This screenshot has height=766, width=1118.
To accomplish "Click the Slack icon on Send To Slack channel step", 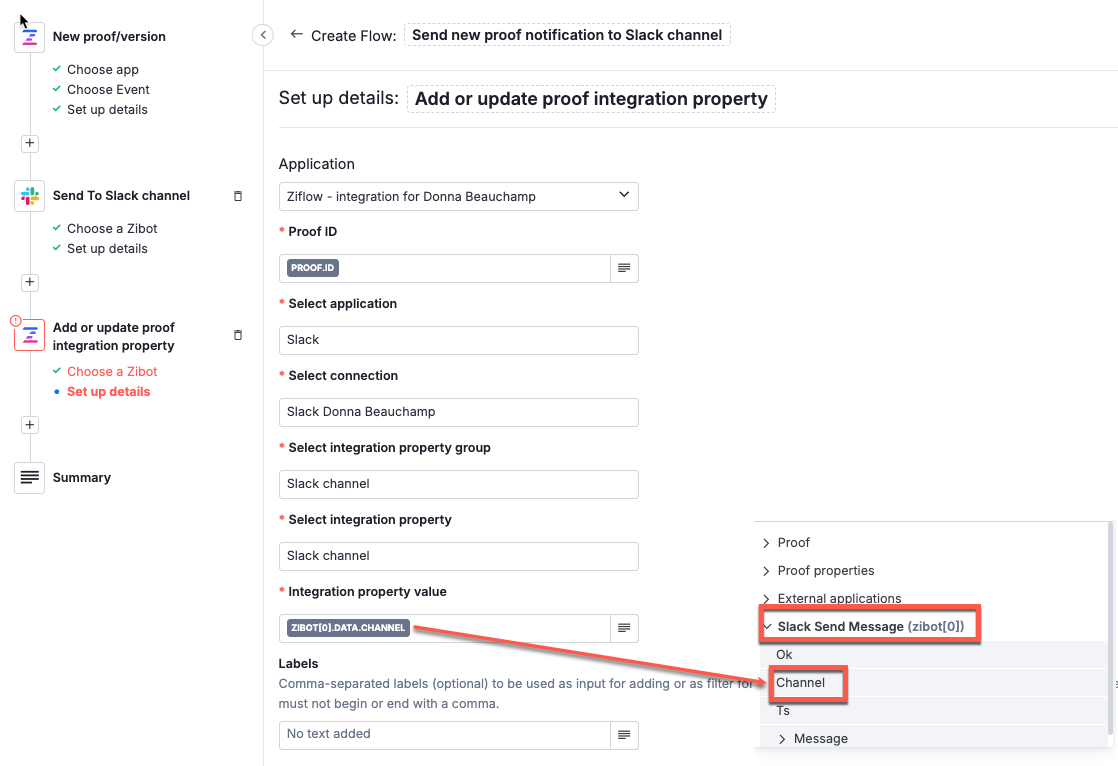I will click(29, 195).
